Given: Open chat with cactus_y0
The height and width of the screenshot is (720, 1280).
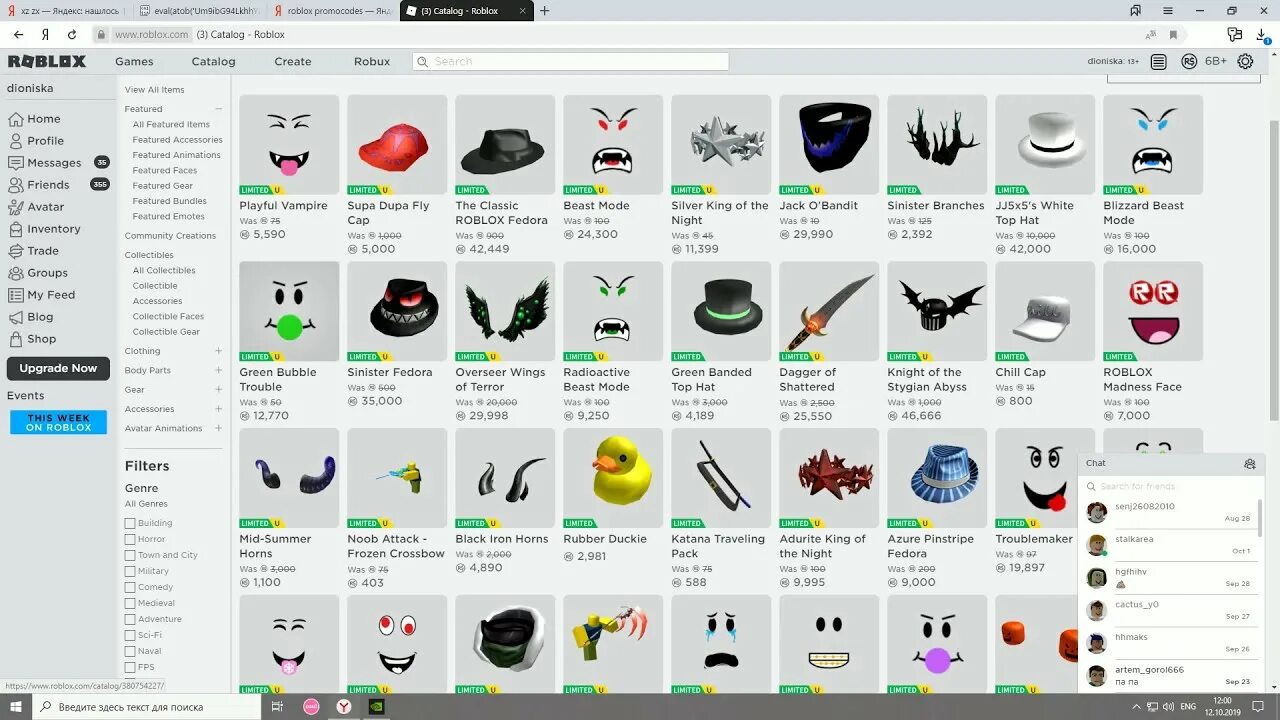Looking at the screenshot, I should [1169, 610].
